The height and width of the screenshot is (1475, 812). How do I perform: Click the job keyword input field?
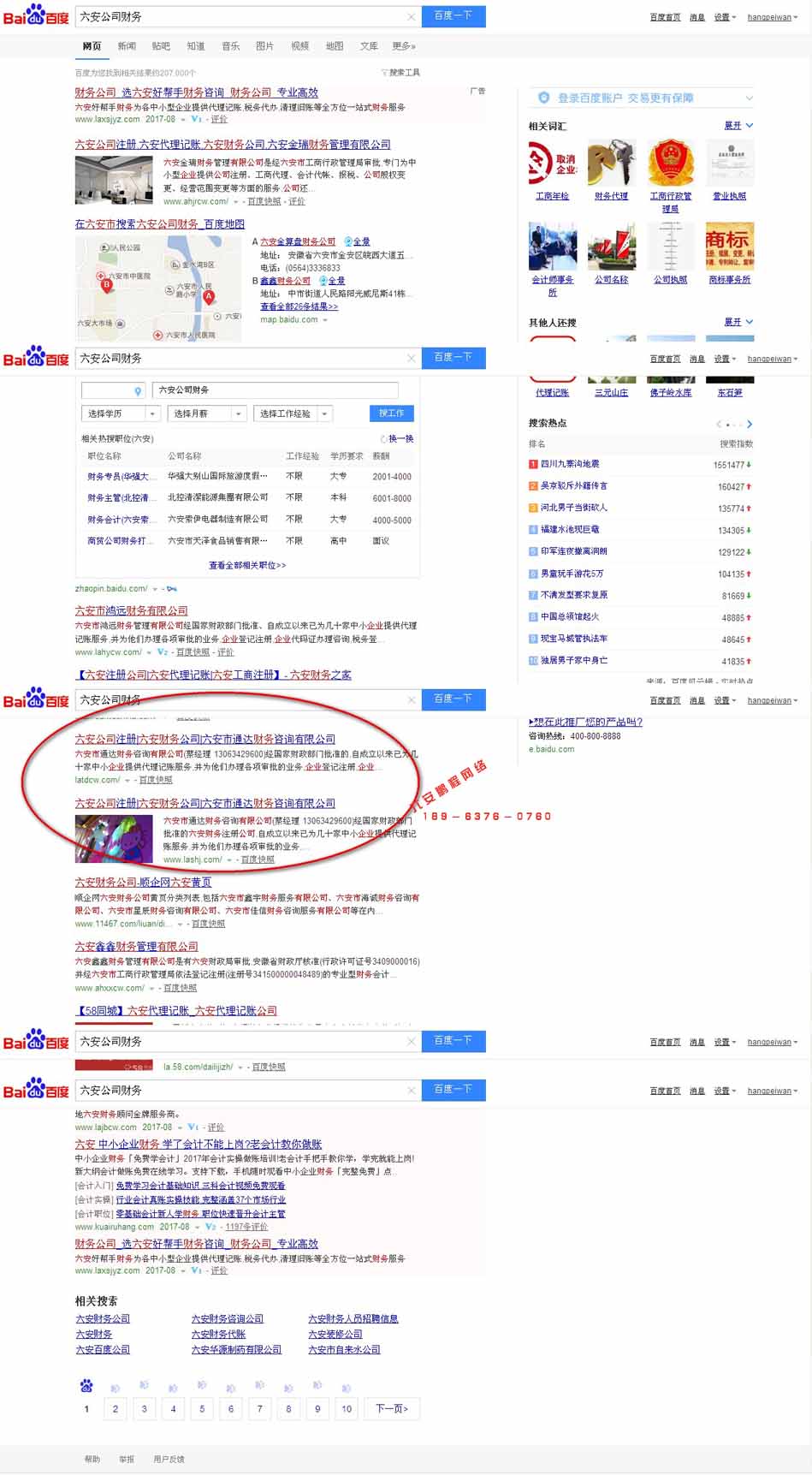276,390
